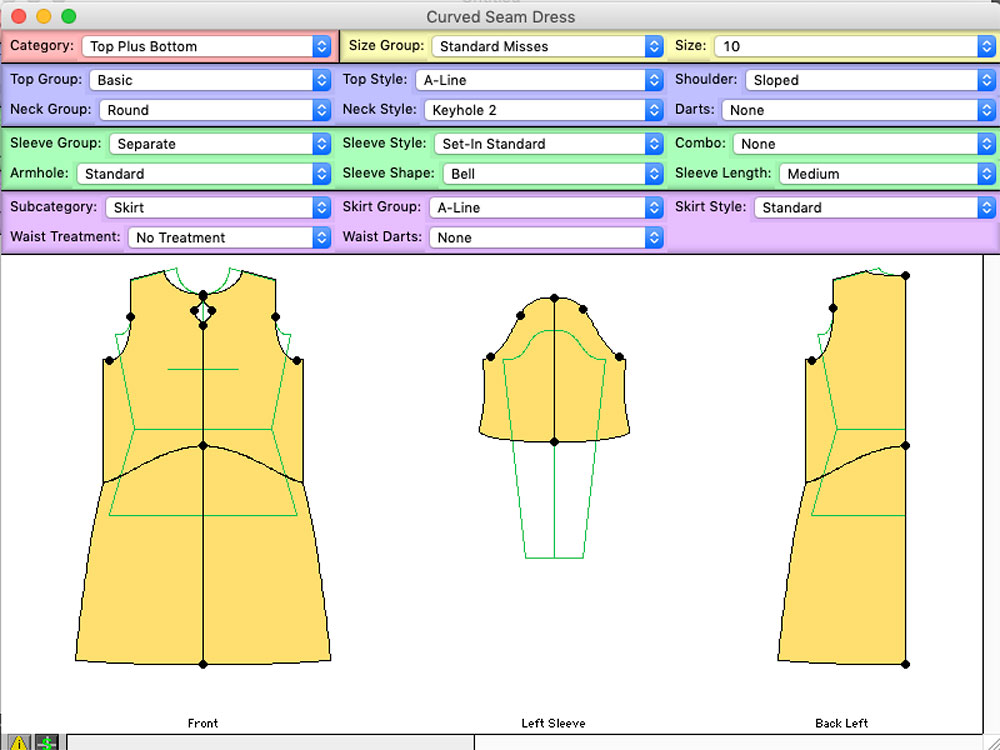Image resolution: width=1000 pixels, height=750 pixels.
Task: Click the Back Left waist seam point
Action: (x=906, y=446)
